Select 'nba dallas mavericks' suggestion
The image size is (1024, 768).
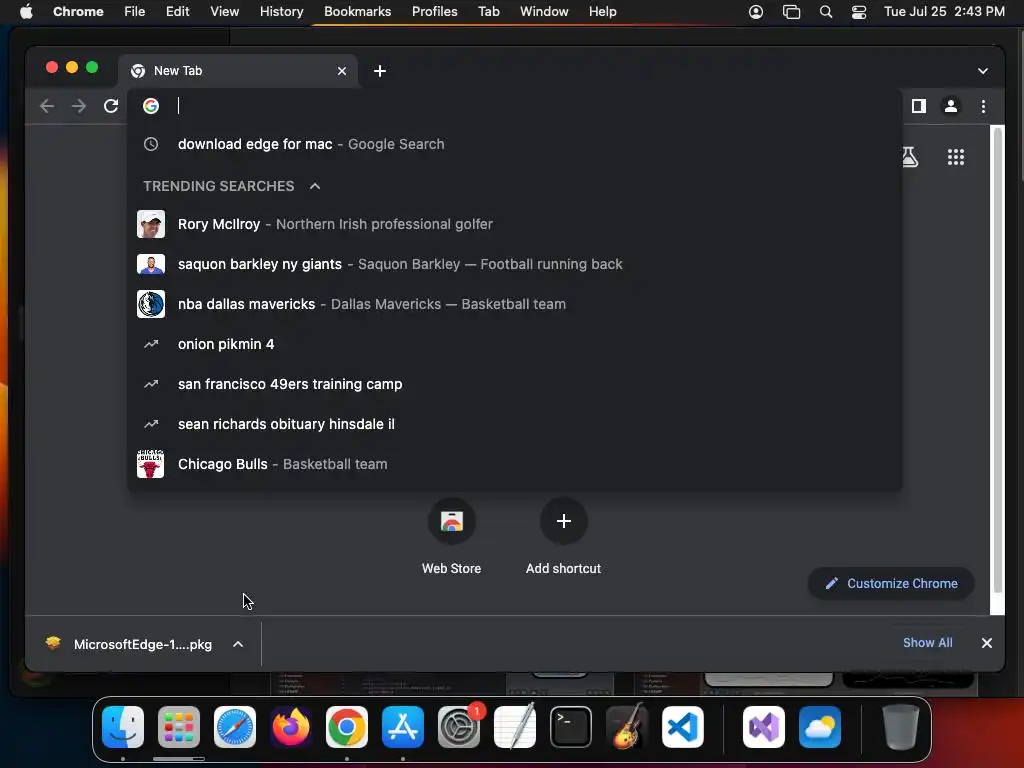pyautogui.click(x=515, y=304)
